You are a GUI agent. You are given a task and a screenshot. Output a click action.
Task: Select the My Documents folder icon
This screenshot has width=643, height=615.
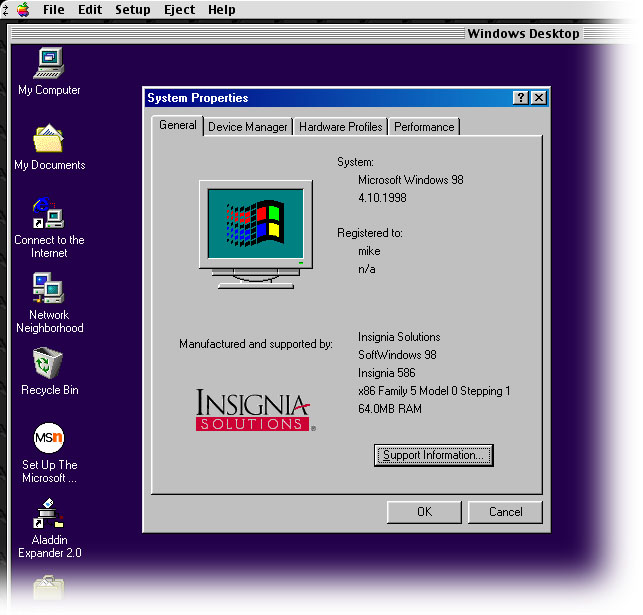point(48,138)
